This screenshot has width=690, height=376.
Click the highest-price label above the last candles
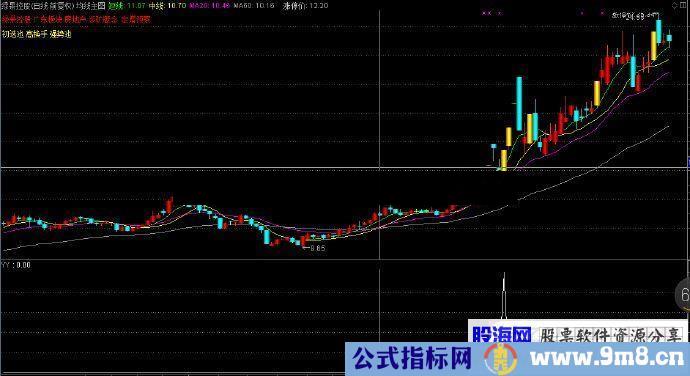pos(635,16)
